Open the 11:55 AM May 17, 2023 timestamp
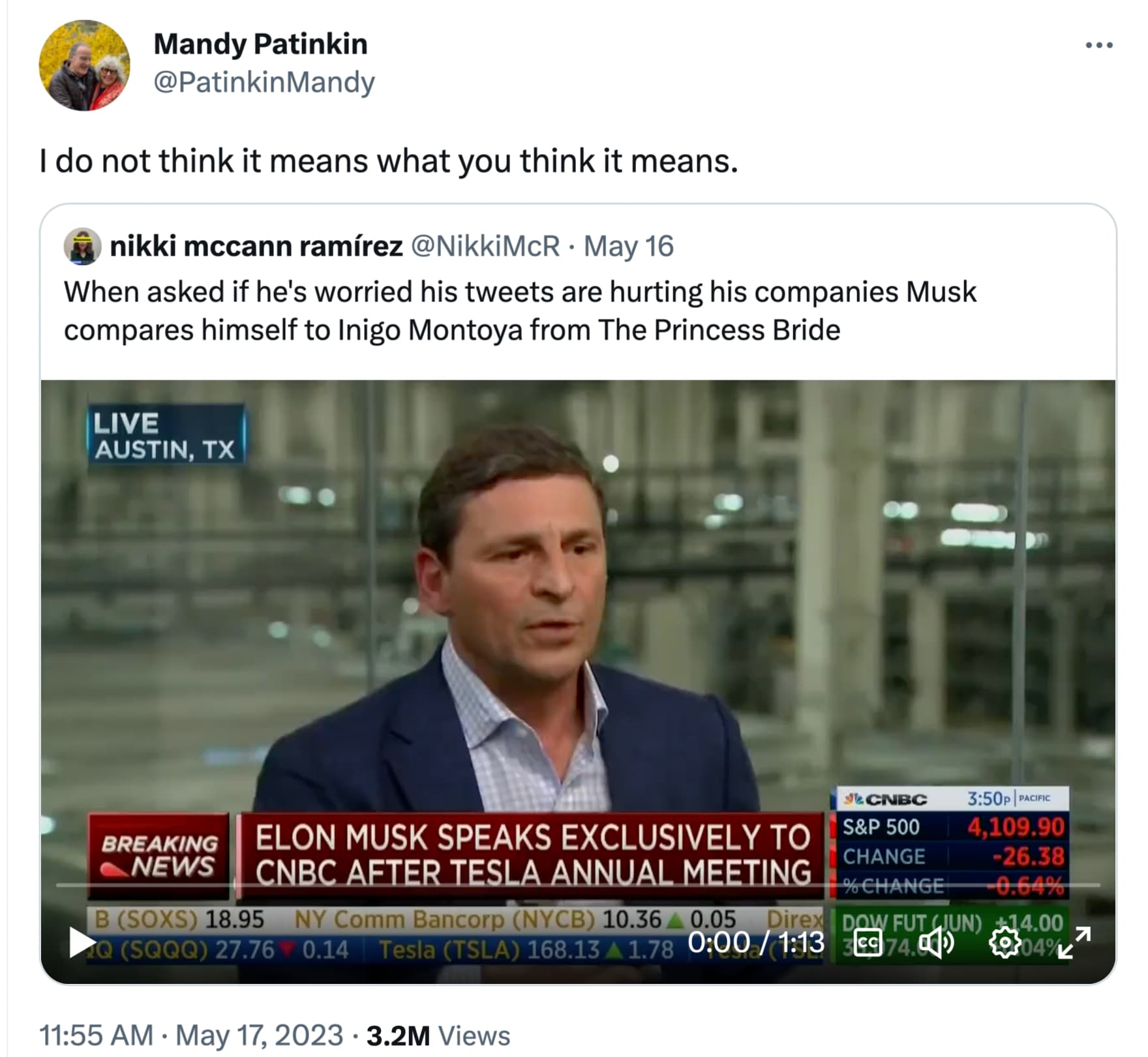This screenshot has width=1148, height=1057. 190,1035
